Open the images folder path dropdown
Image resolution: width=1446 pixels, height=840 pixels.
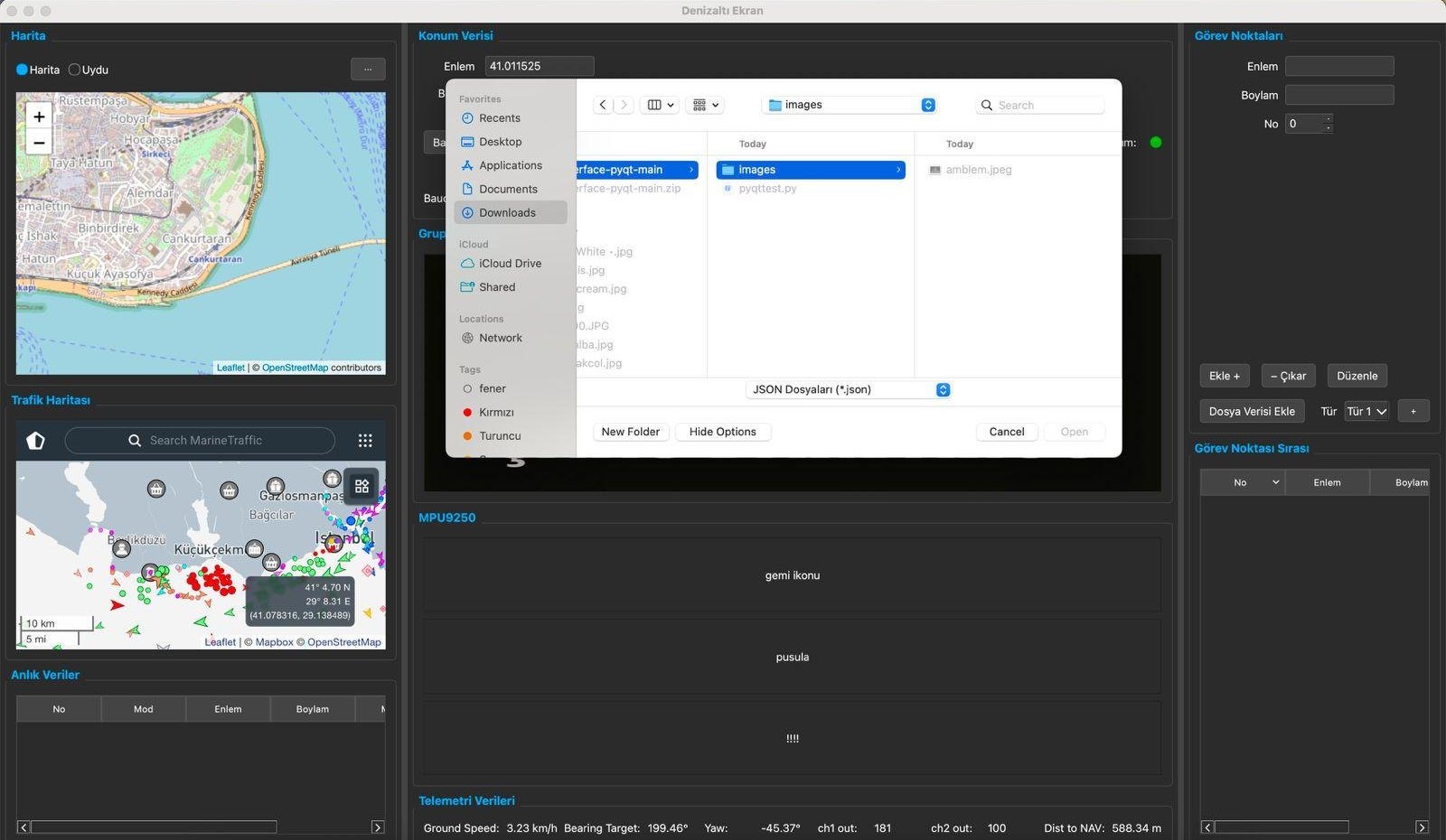(849, 105)
